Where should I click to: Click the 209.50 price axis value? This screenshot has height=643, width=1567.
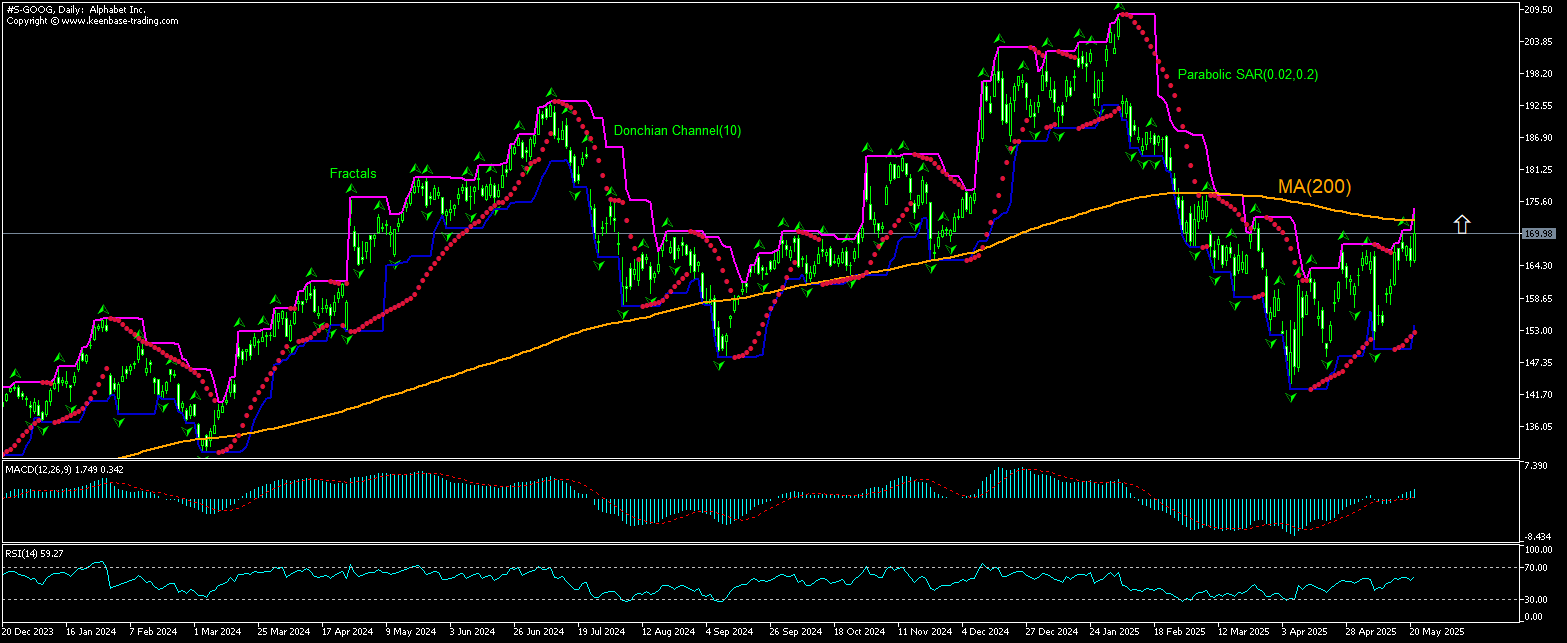1537,10
